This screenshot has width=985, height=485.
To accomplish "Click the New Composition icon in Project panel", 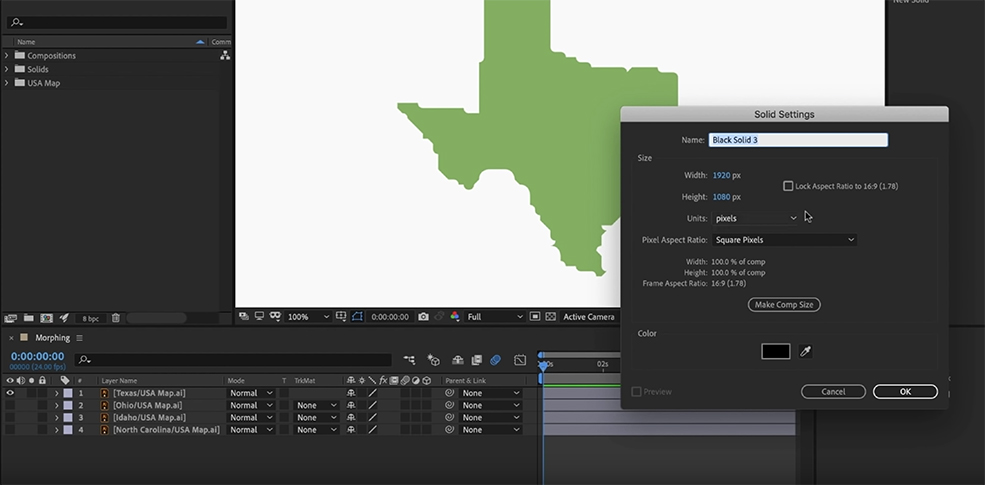I will click(x=46, y=319).
